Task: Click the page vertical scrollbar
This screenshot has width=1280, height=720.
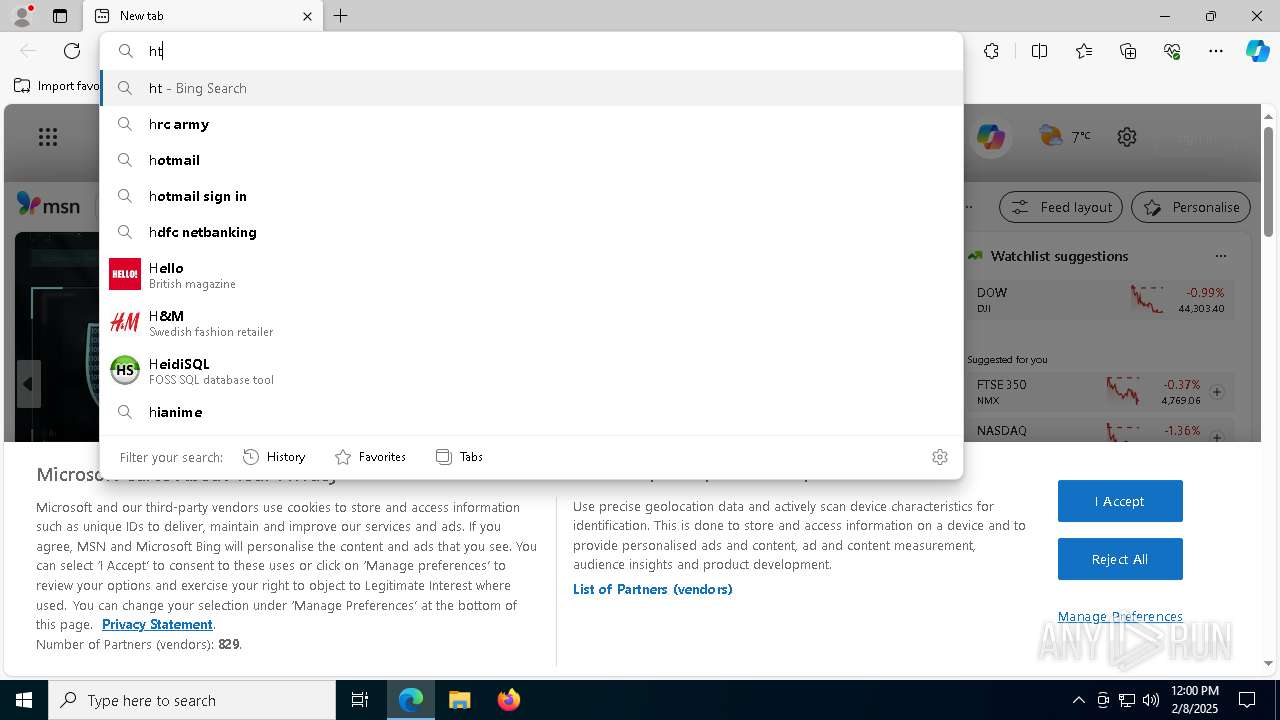Action: coord(1268,180)
